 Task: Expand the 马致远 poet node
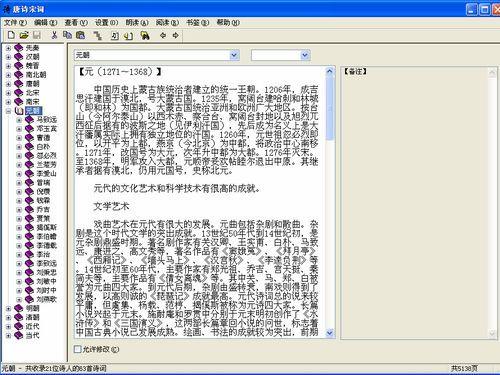click(x=19, y=120)
